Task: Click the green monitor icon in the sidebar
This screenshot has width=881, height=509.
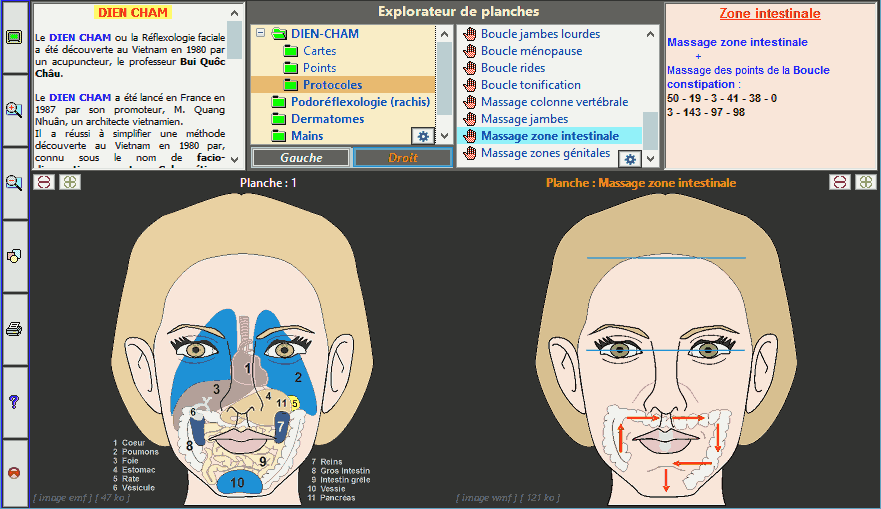Action: click(14, 37)
